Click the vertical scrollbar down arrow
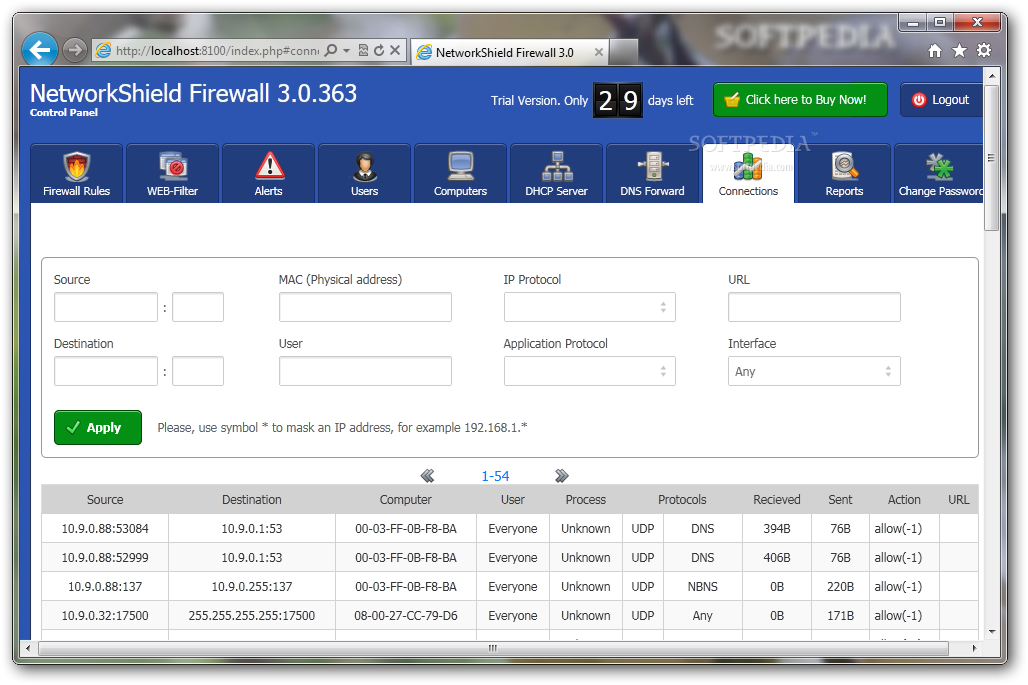The height and width of the screenshot is (685, 1028). point(991,631)
